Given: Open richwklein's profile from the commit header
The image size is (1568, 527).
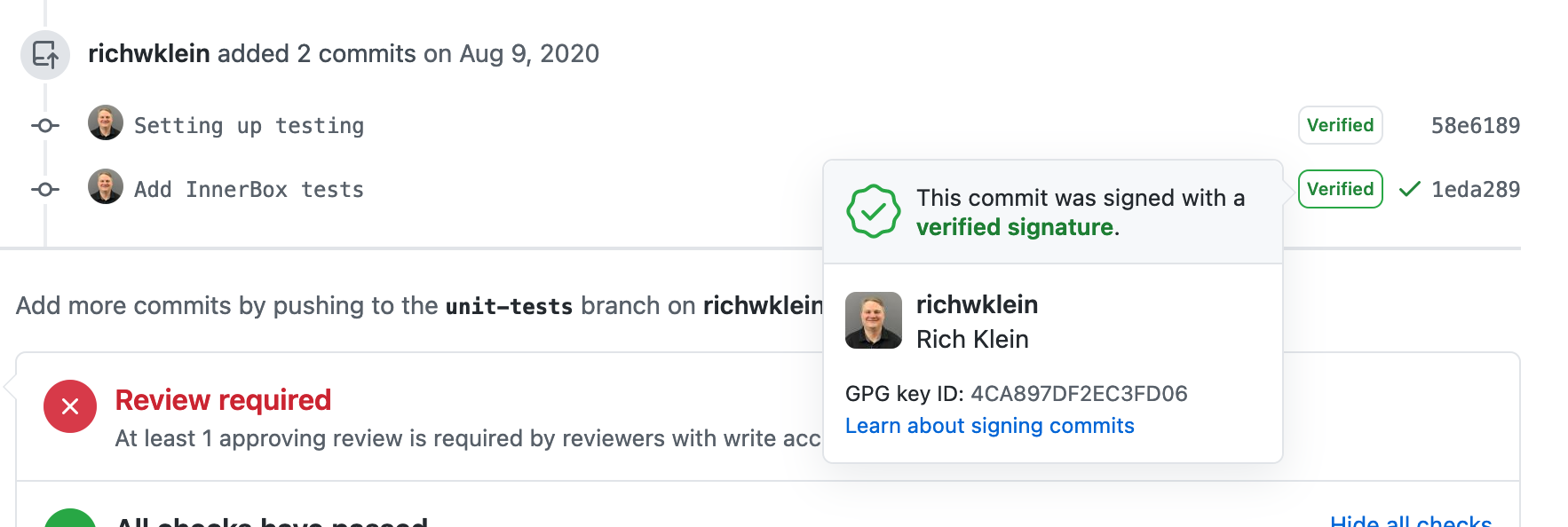Looking at the screenshot, I should point(147,54).
